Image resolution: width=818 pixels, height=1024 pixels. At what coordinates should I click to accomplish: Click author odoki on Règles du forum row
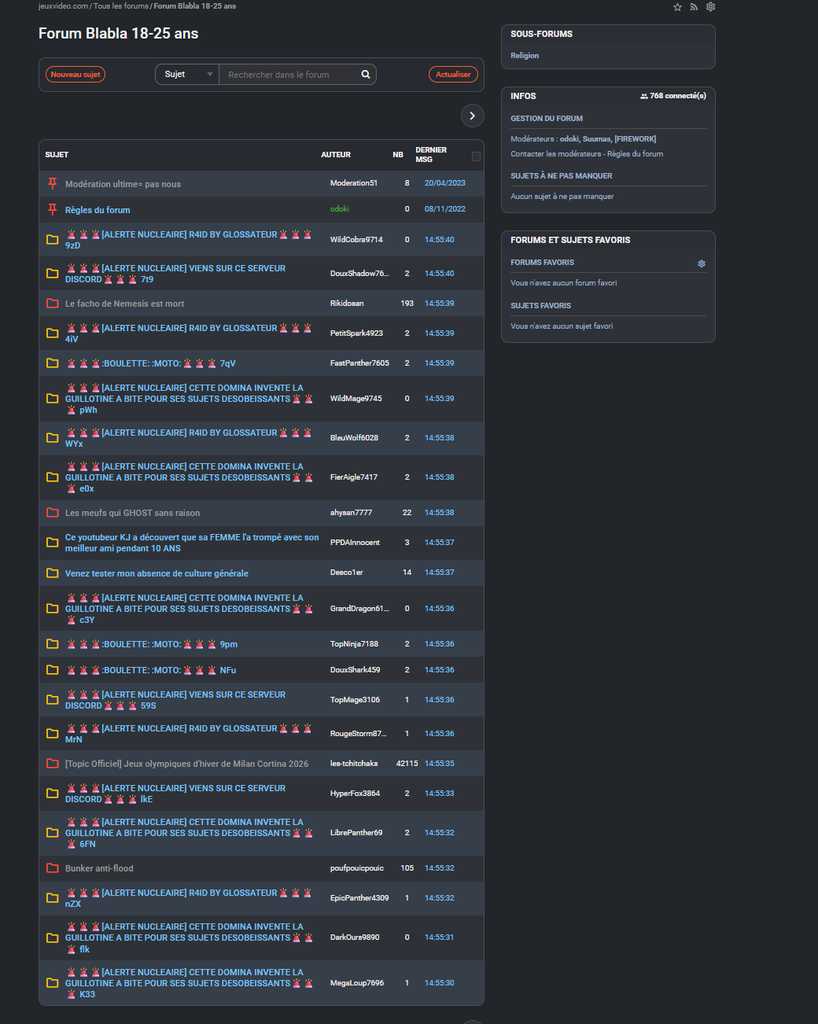(339, 209)
